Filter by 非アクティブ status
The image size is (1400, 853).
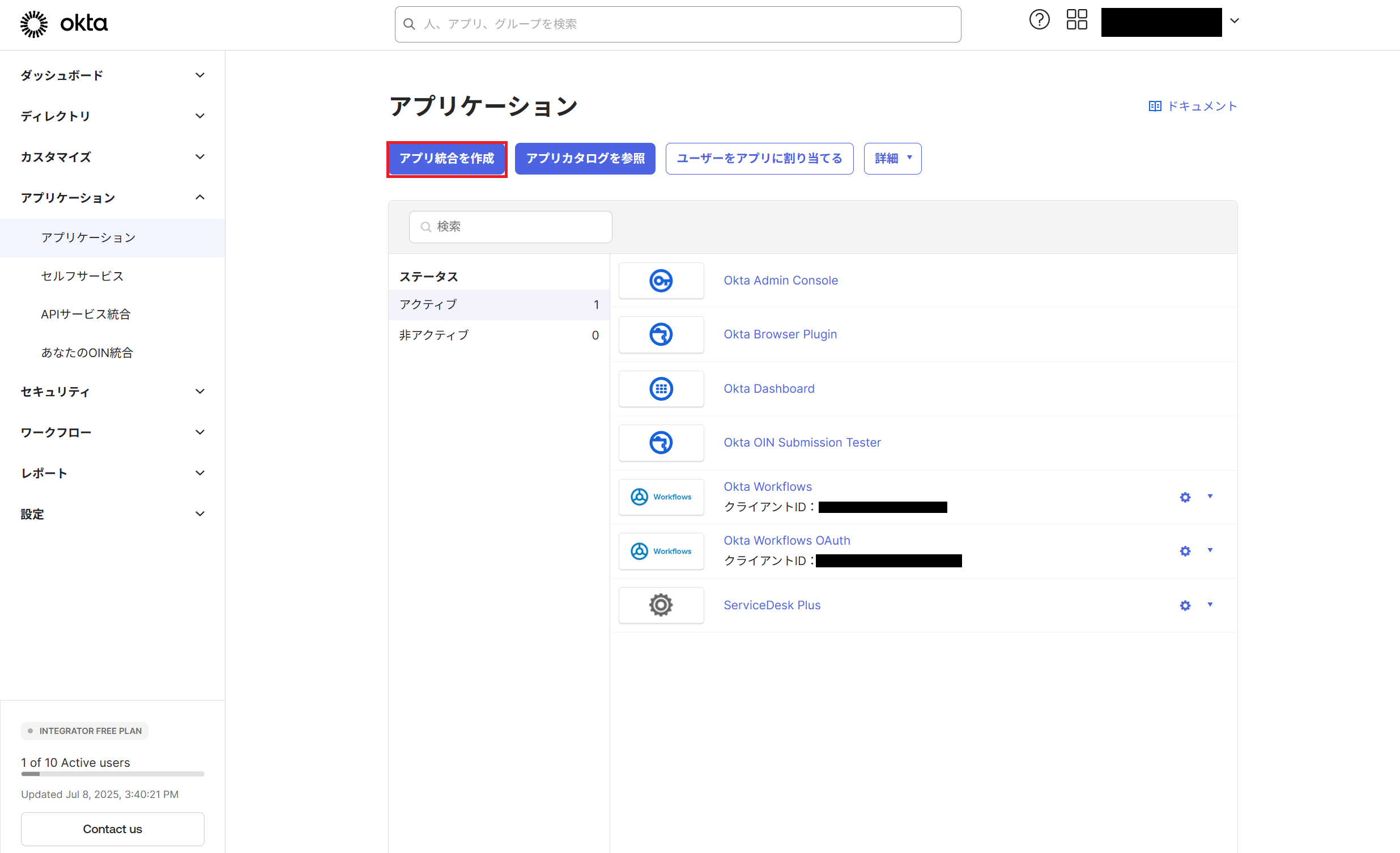pos(498,336)
